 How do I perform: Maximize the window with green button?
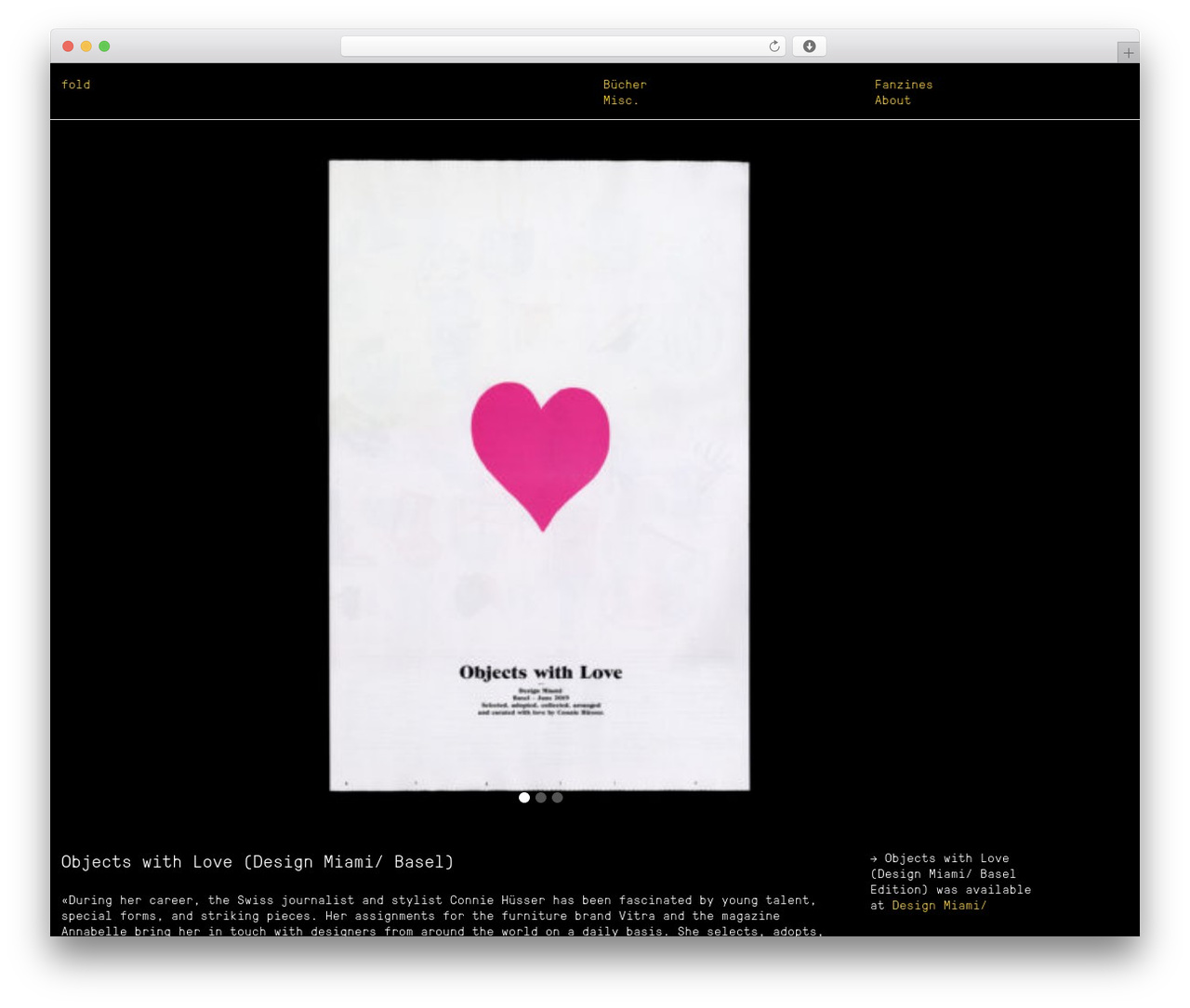tap(104, 46)
